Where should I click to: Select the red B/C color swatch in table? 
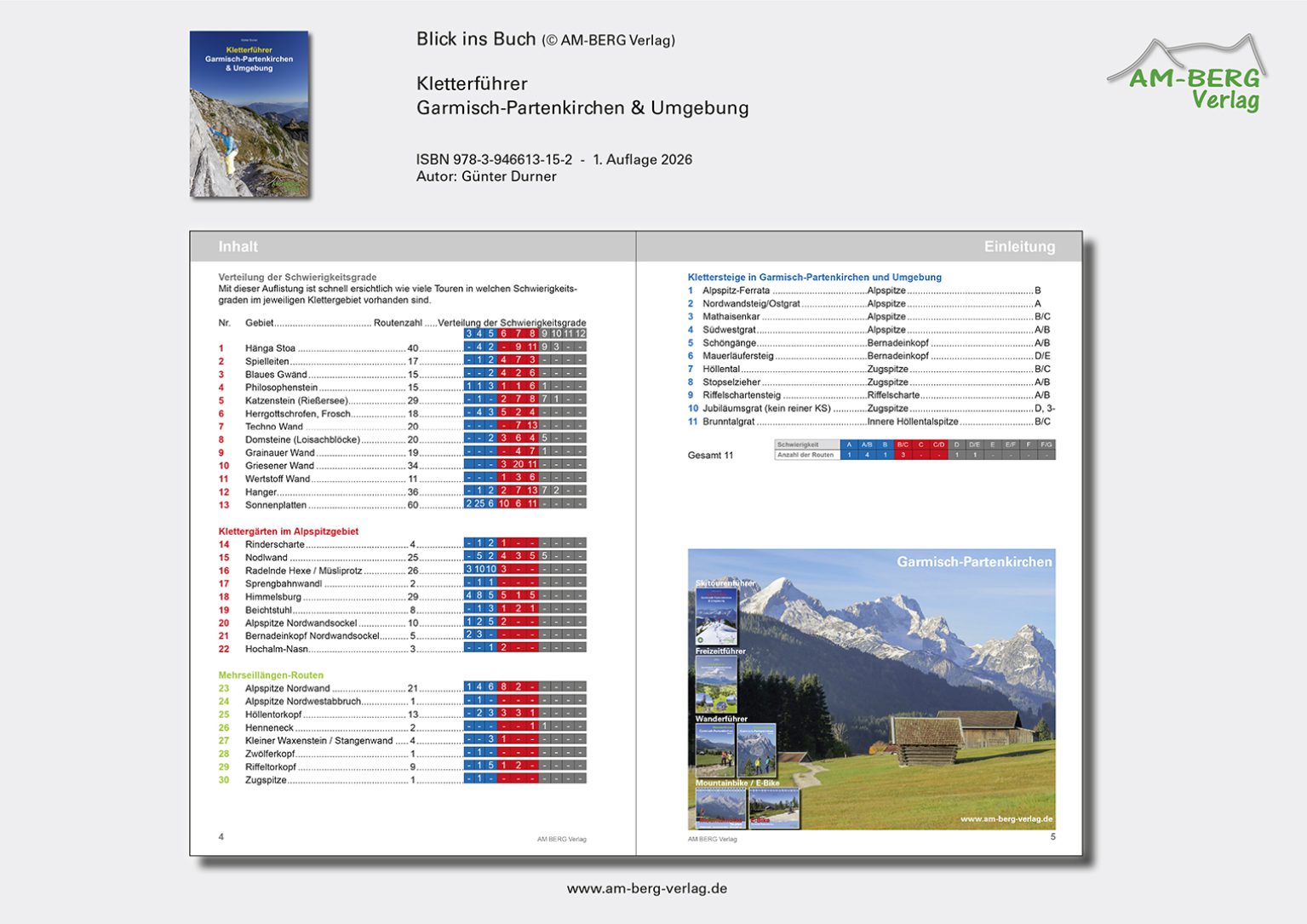[x=903, y=444]
